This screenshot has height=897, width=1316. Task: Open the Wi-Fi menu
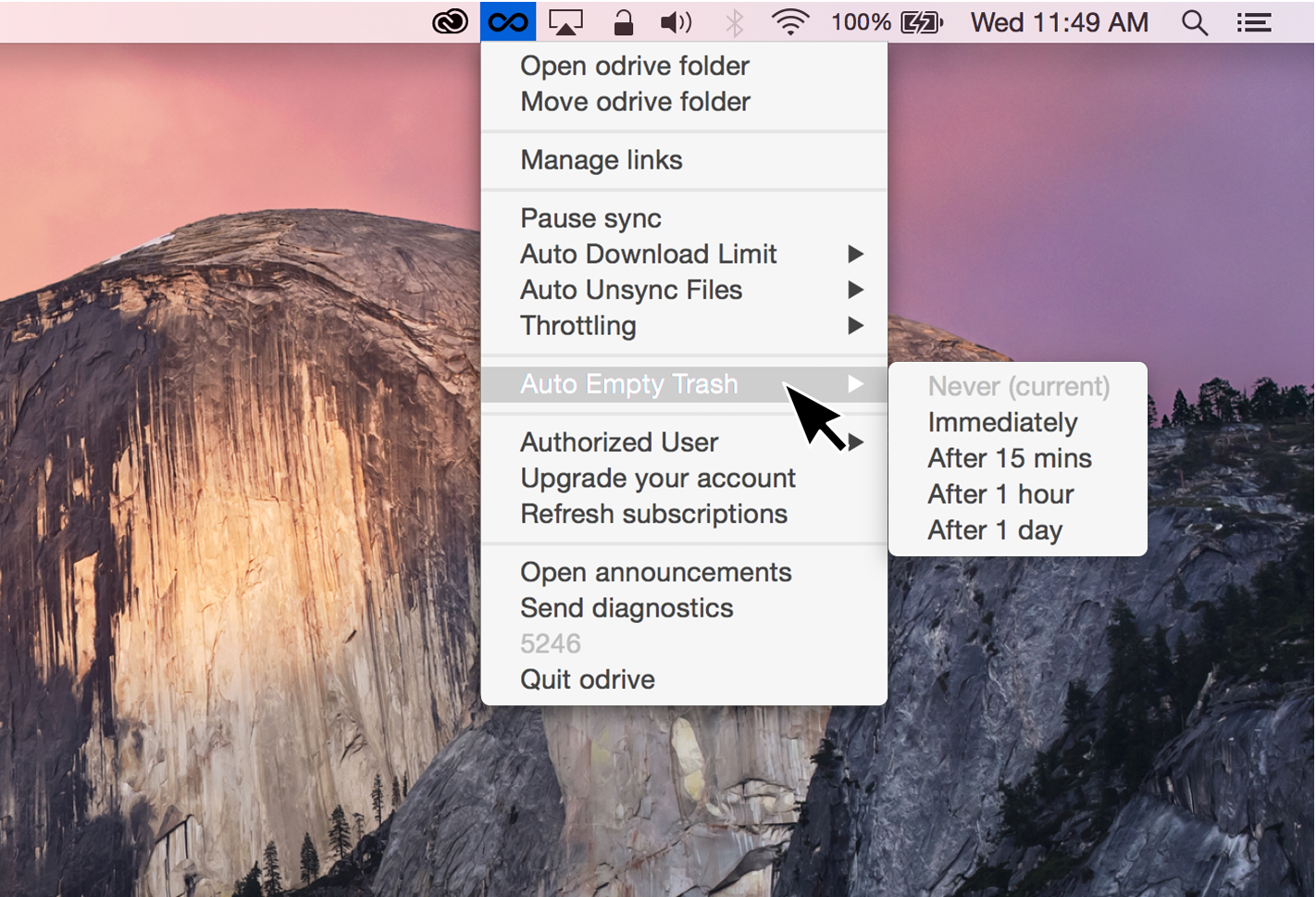click(x=790, y=22)
